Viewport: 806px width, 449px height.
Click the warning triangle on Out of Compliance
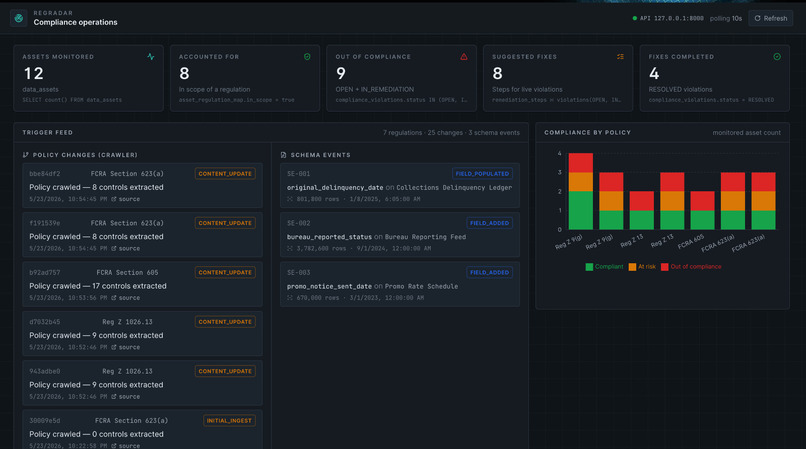[464, 57]
